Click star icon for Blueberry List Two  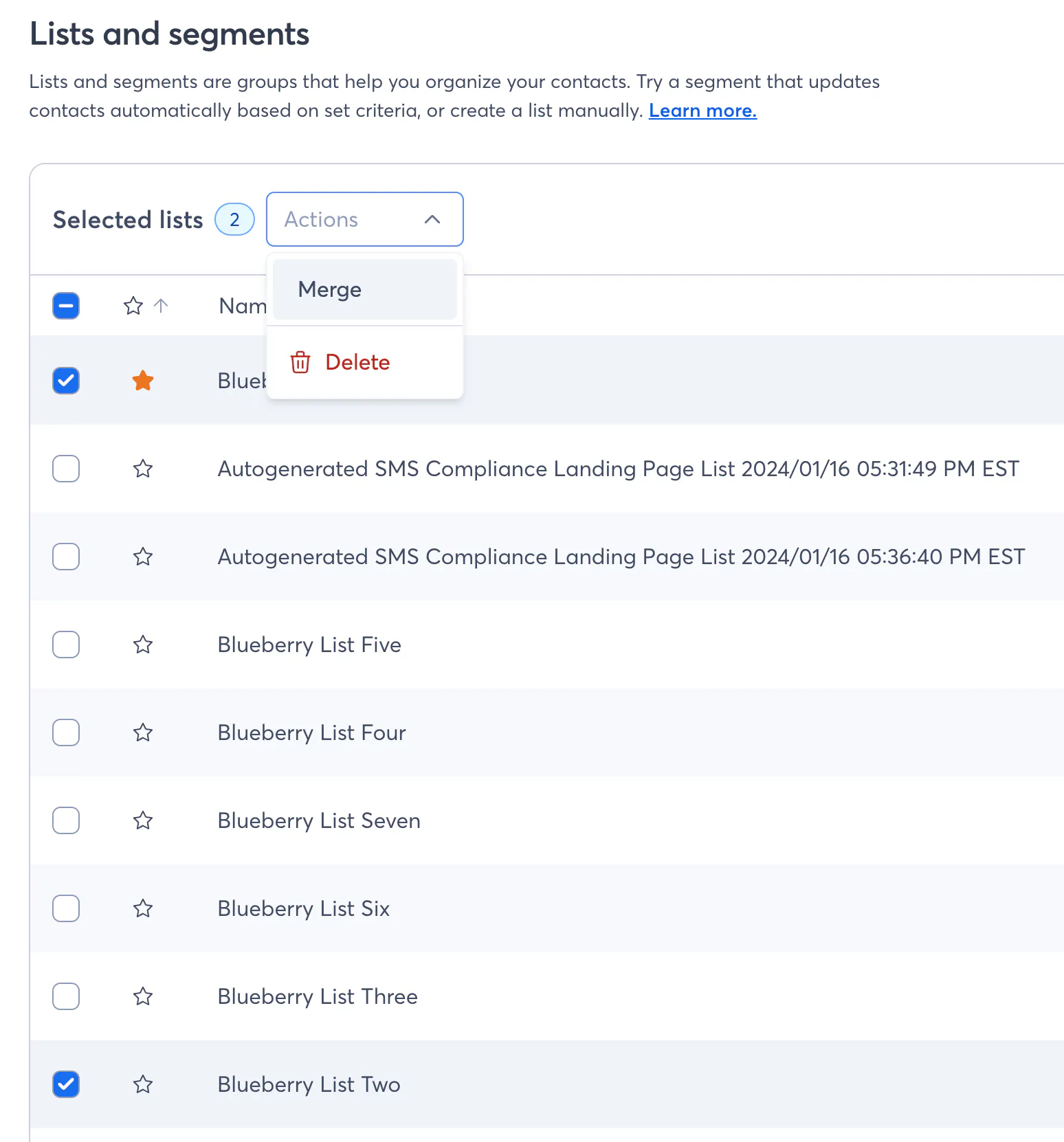pos(143,1084)
